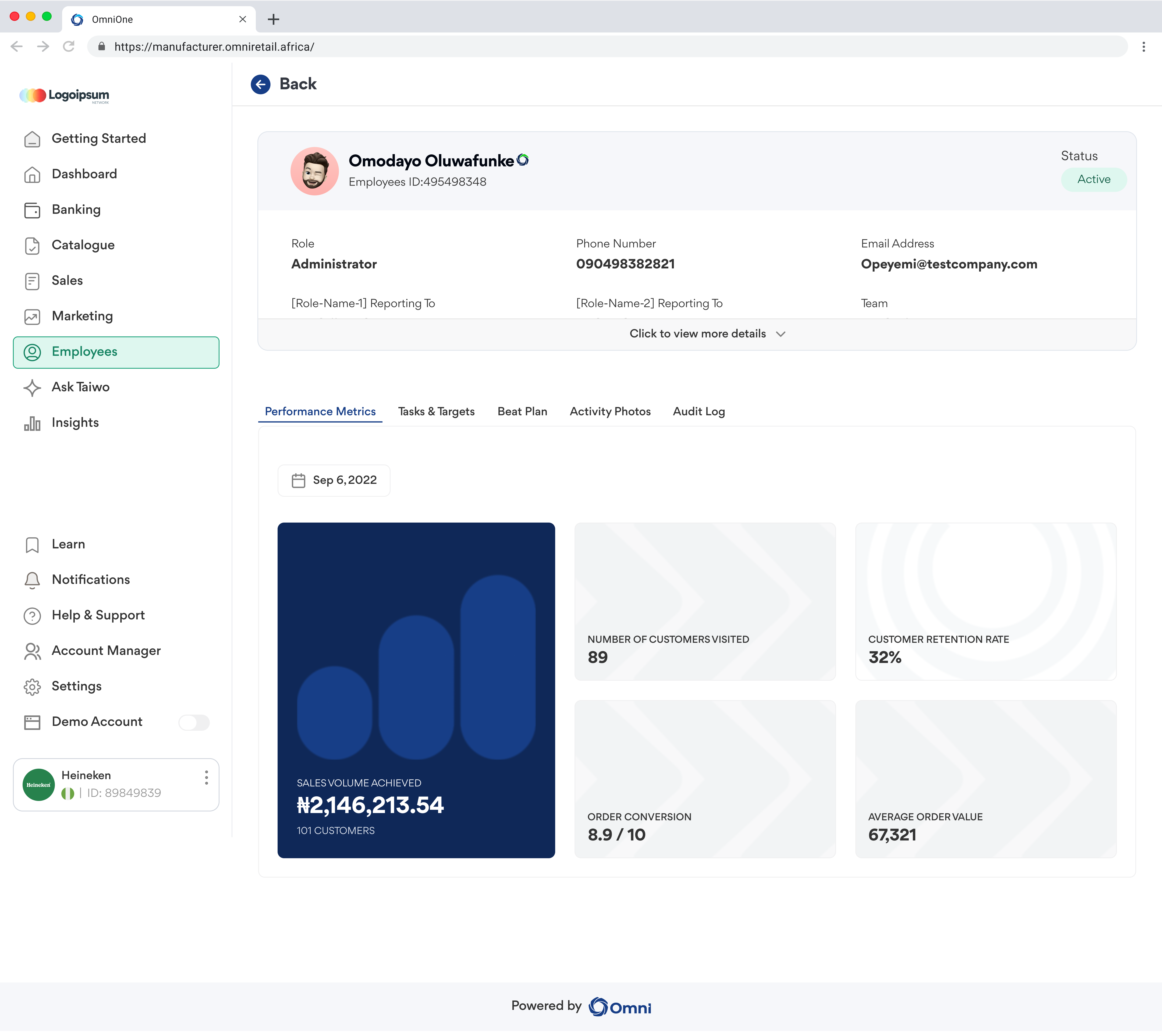Click the Omni logo in footer

(x=619, y=1007)
